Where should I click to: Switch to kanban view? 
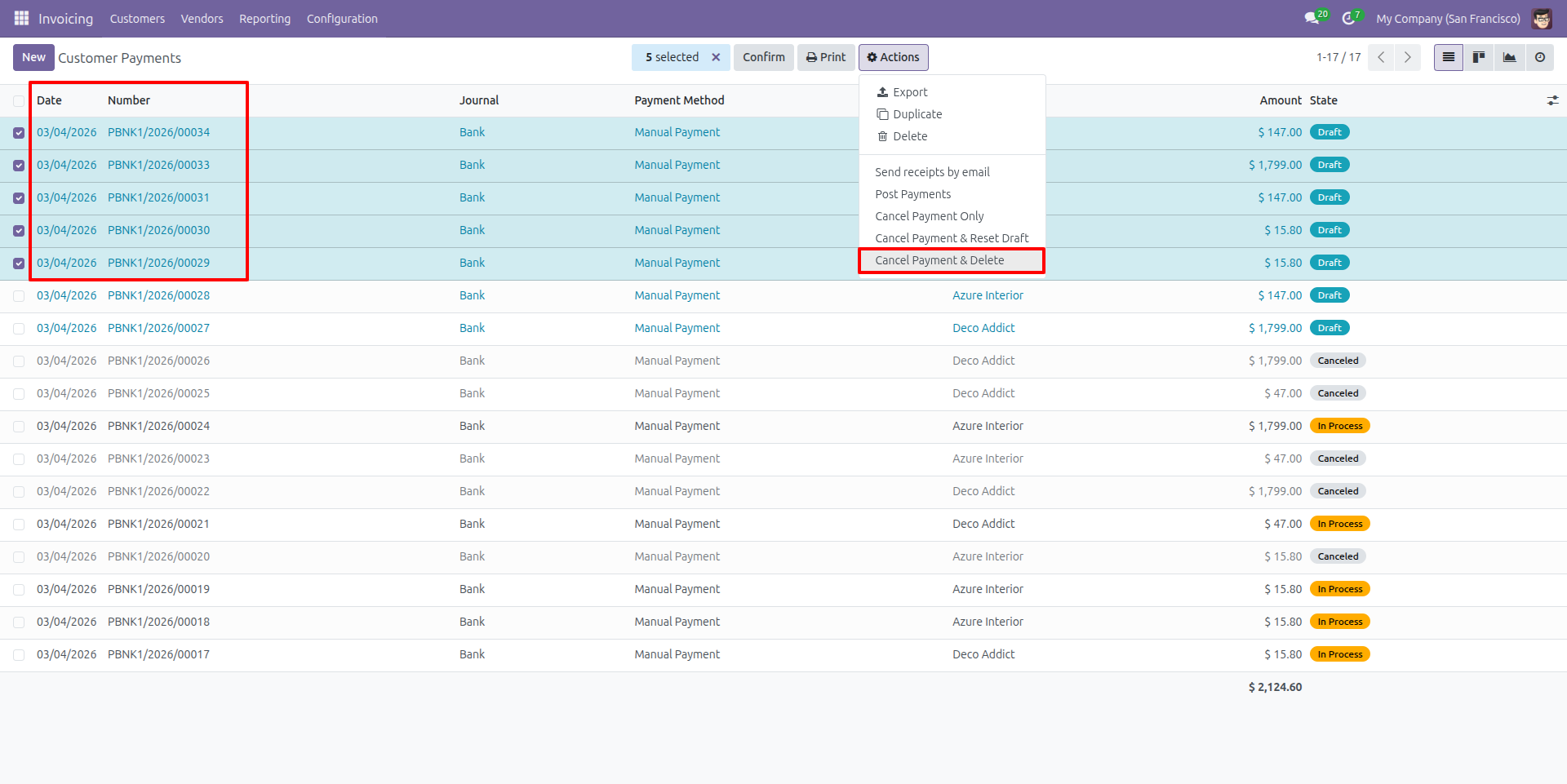click(1479, 57)
